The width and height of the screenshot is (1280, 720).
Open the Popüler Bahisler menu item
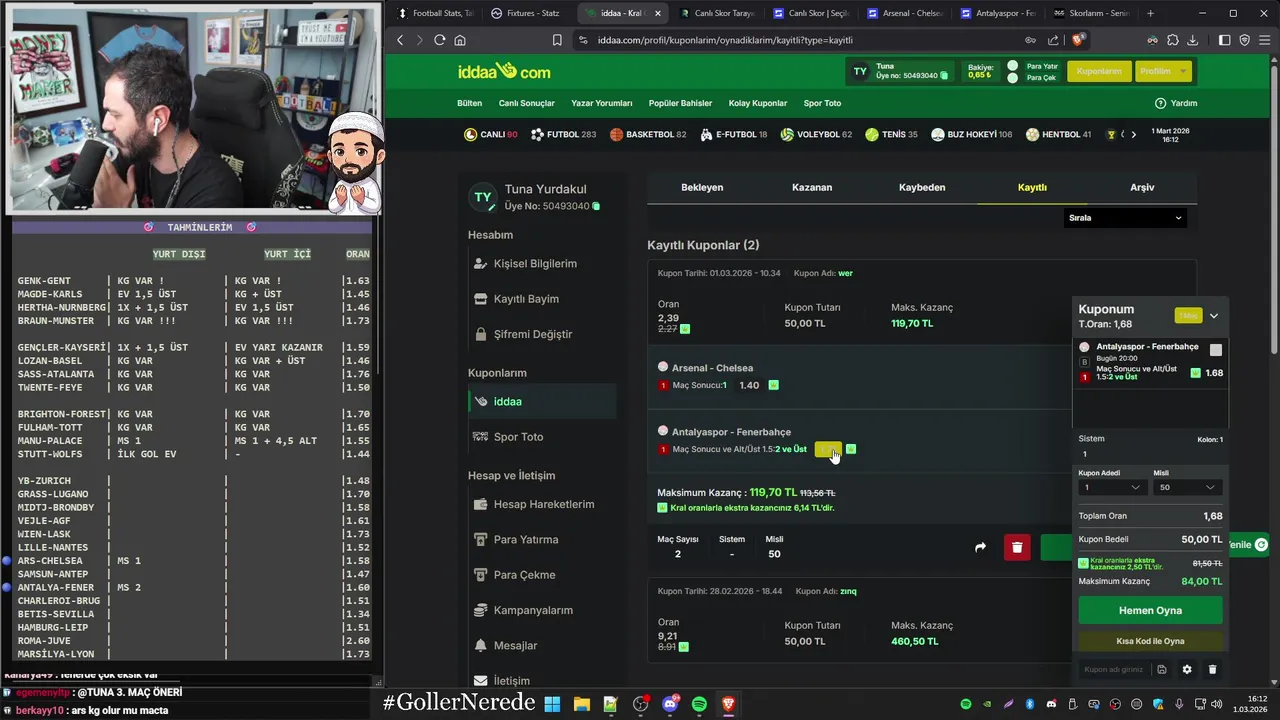680,103
